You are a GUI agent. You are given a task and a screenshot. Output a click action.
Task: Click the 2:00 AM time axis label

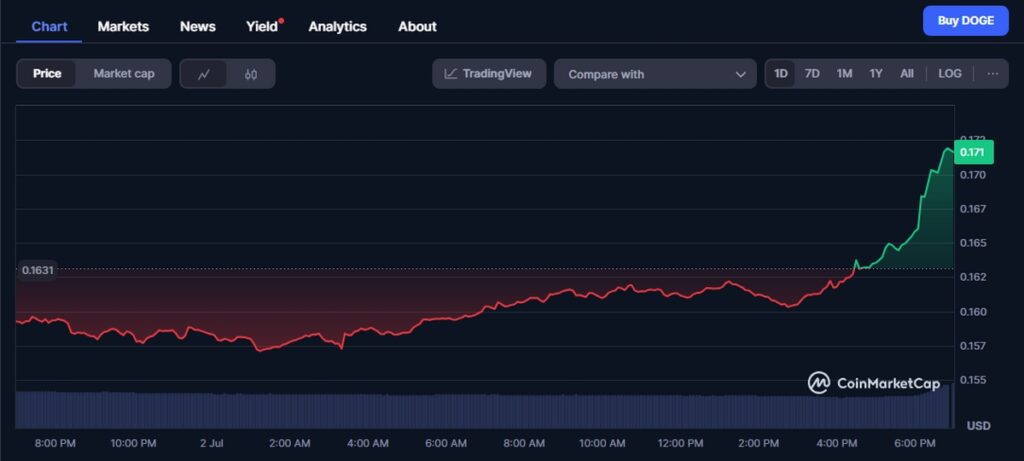point(290,443)
